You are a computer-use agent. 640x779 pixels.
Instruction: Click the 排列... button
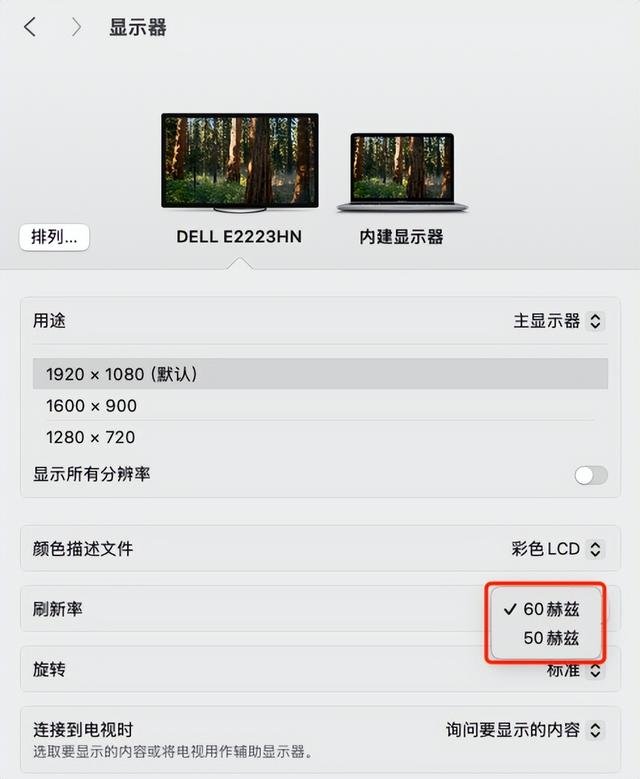click(x=54, y=237)
